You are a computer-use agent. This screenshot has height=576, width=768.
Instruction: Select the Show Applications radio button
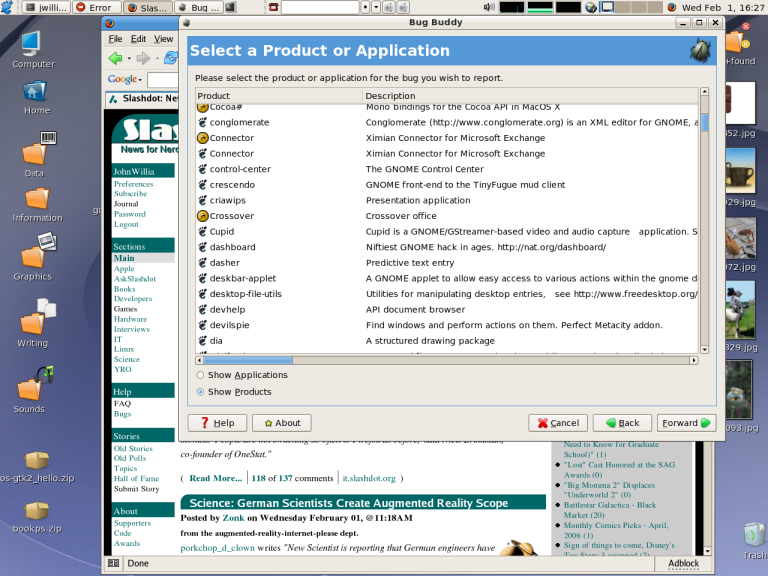[200, 375]
